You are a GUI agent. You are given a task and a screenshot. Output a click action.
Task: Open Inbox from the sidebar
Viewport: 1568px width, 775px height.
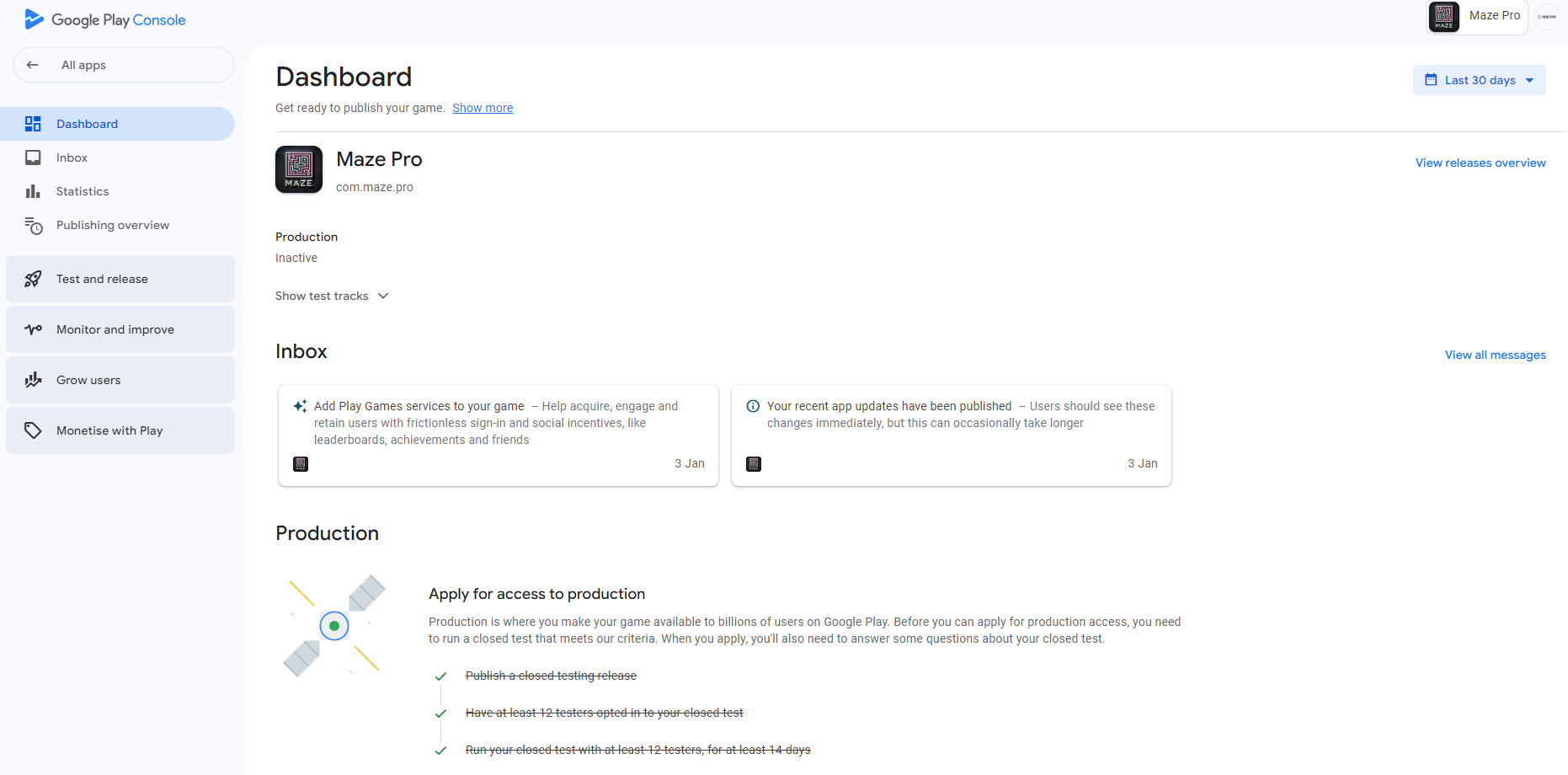click(117, 158)
